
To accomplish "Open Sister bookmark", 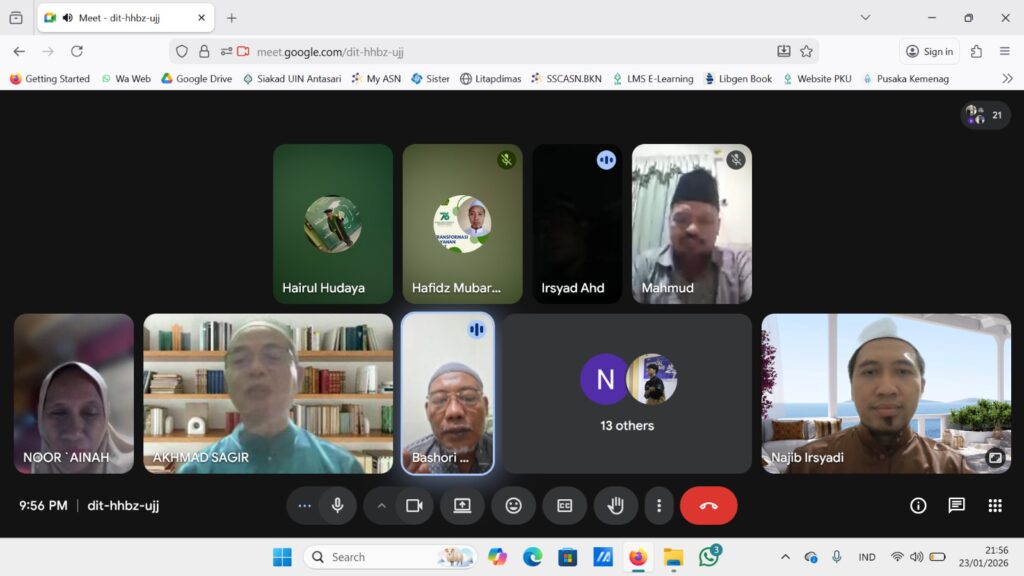I will point(430,78).
